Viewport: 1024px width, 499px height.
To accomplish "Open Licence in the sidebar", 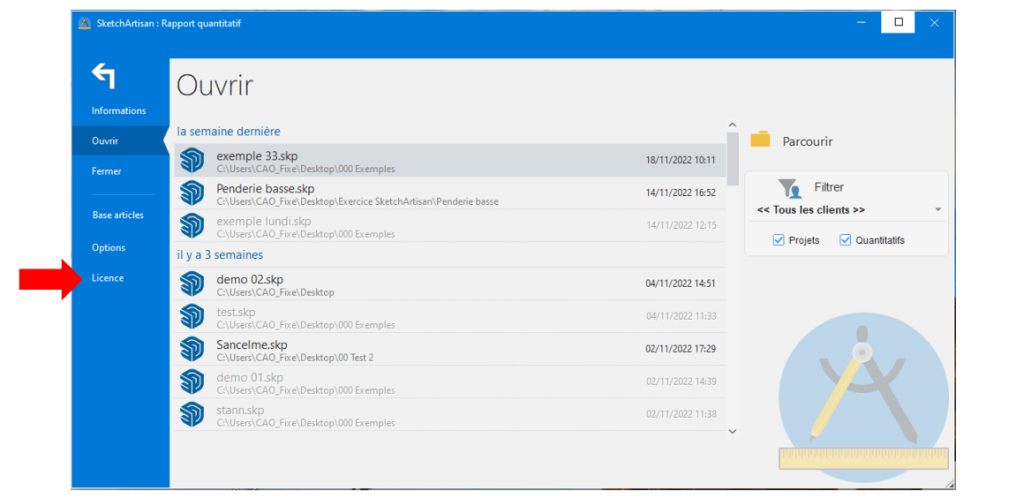I will 108,278.
